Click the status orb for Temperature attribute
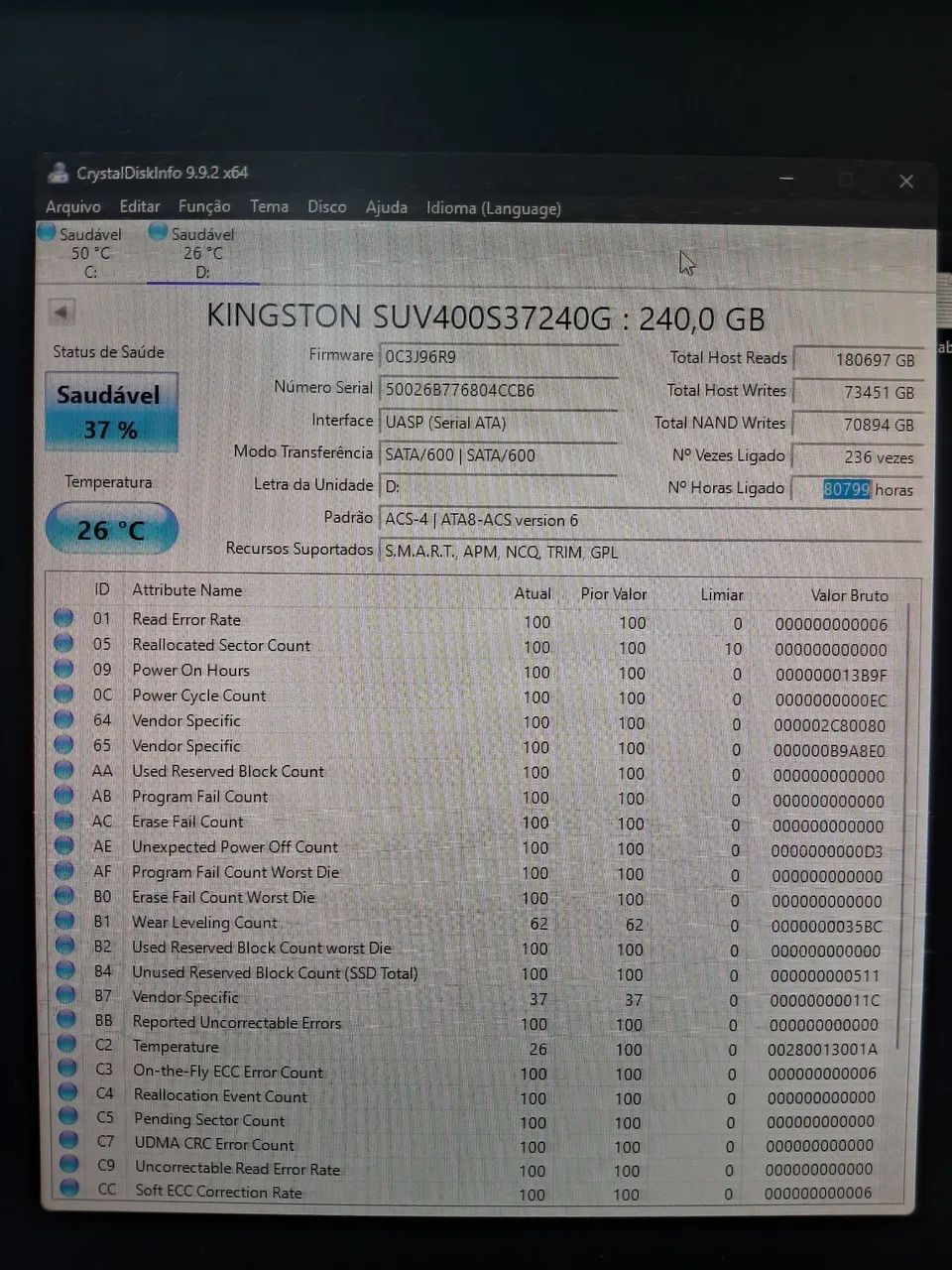 [x=66, y=1044]
